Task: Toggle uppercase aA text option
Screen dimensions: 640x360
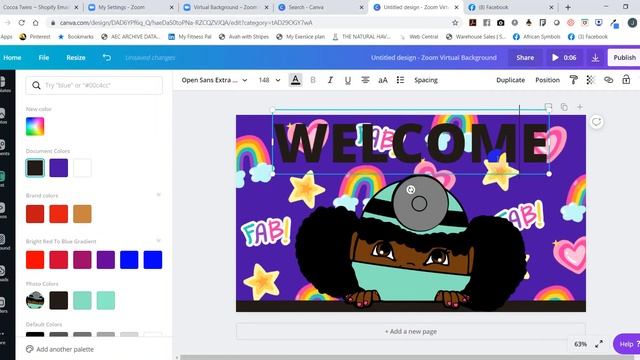Action: 383,80
